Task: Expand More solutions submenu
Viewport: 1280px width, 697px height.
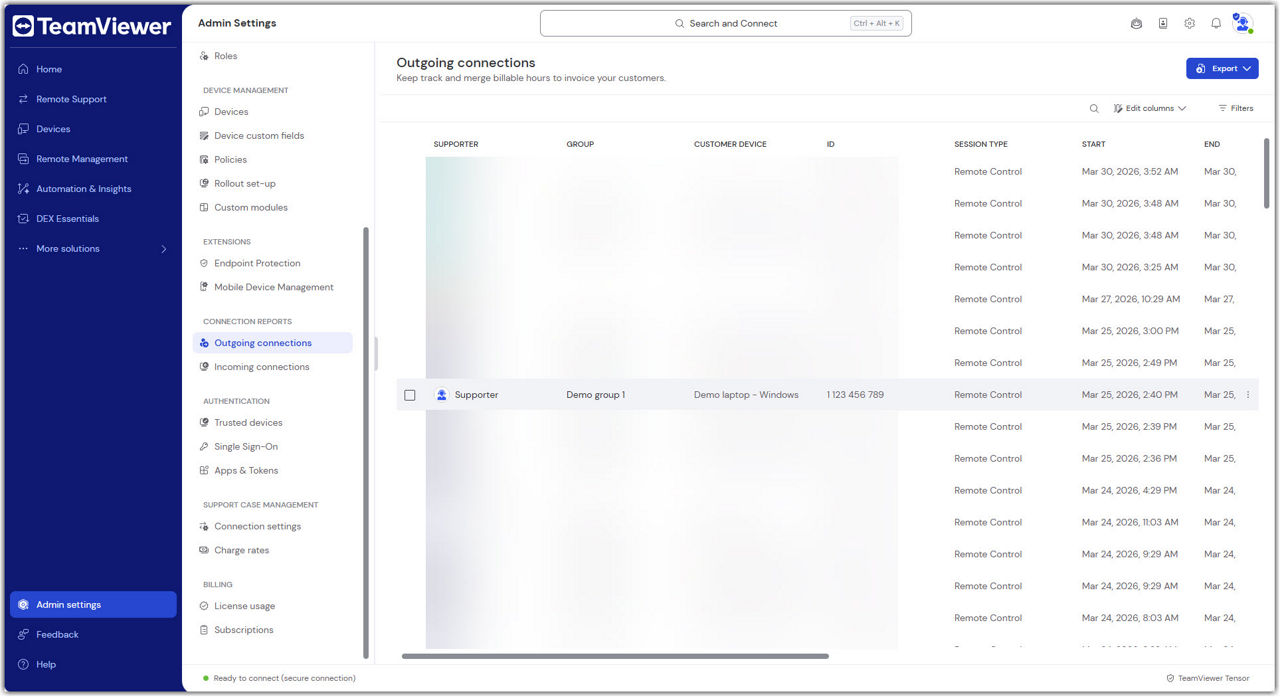Action: click(93, 249)
